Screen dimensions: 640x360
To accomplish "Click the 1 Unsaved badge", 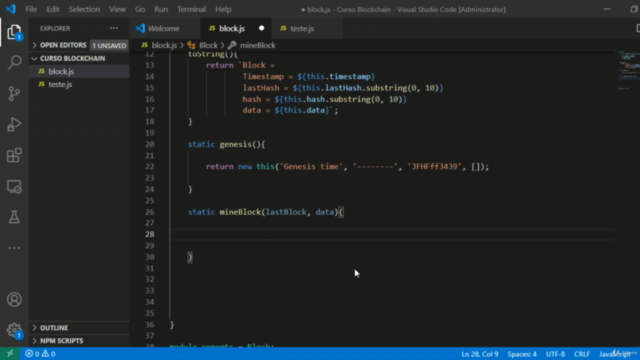I will (x=109, y=45).
